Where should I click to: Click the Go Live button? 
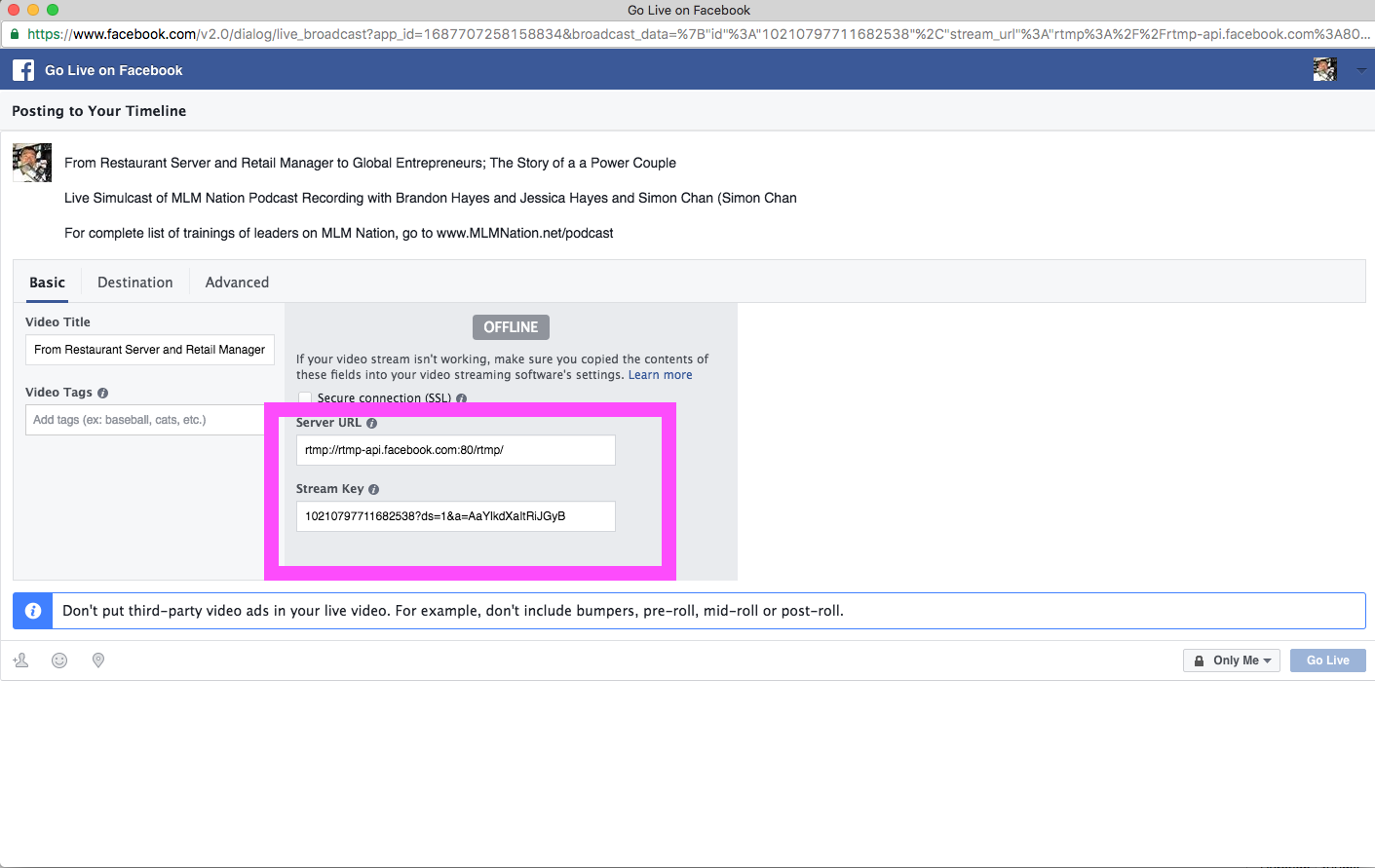[1327, 660]
